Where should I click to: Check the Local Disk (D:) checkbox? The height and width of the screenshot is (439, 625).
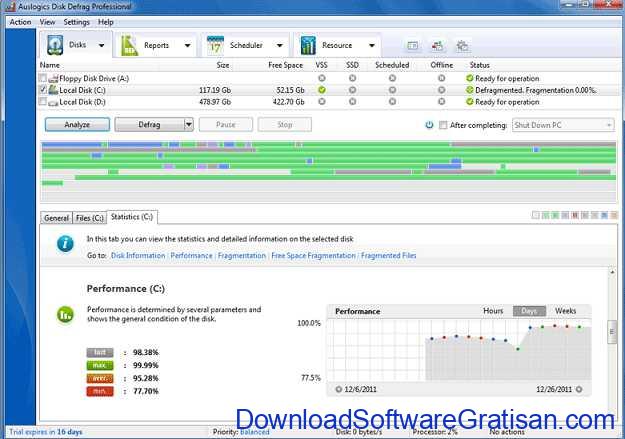tap(43, 102)
